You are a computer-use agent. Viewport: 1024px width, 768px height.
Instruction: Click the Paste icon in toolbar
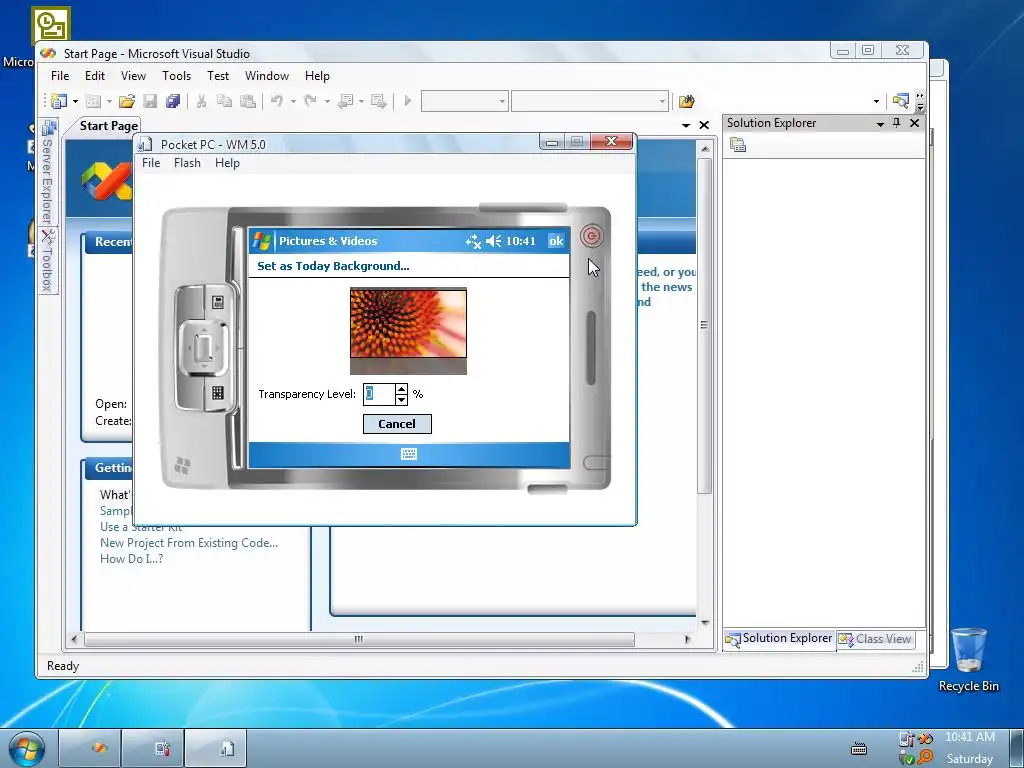point(248,101)
